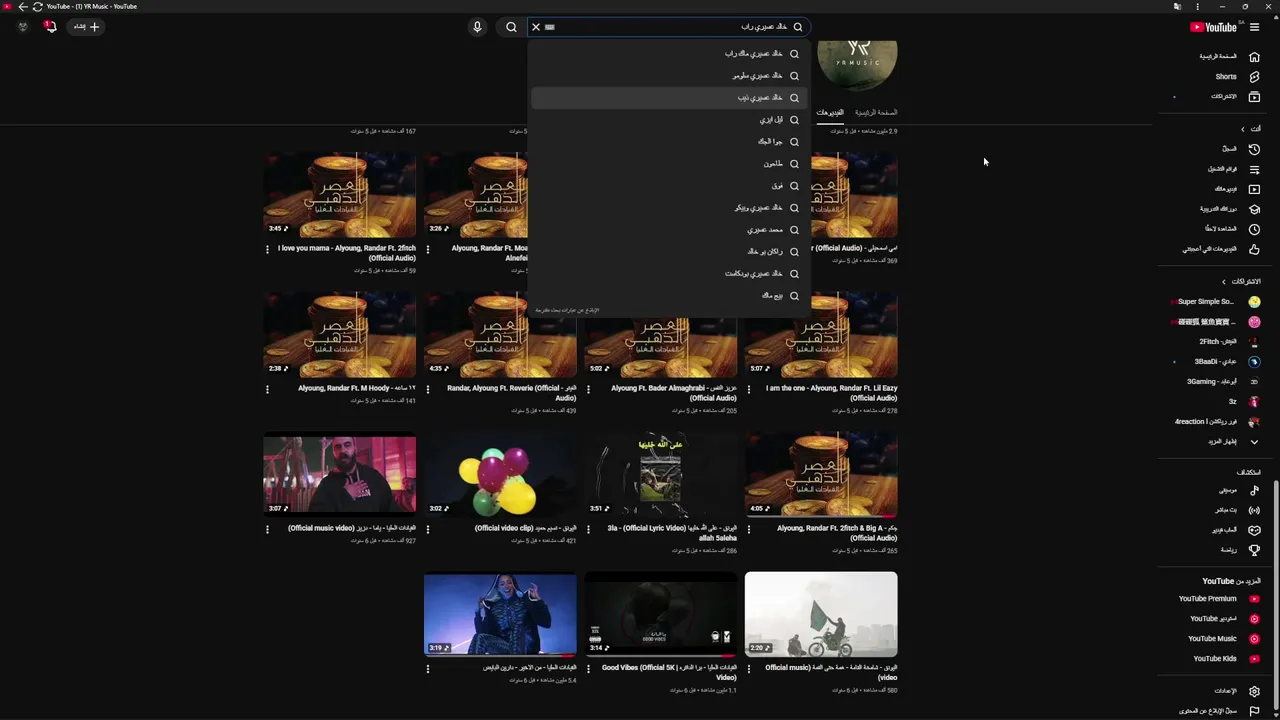This screenshot has height=720, width=1280.
Task: Open options menu for 'Good Vibes' video
Action: click(x=588, y=669)
